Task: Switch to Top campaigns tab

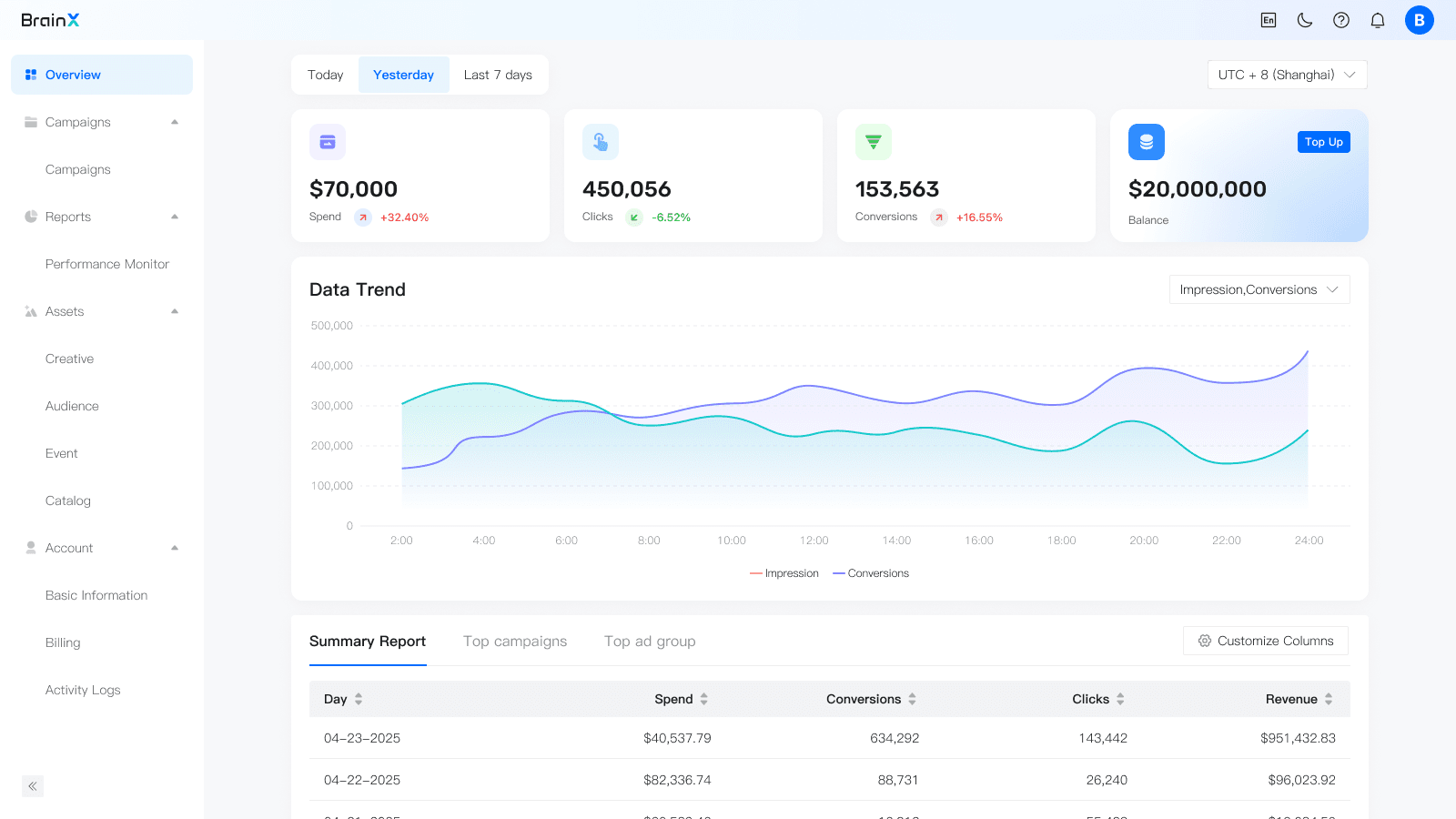Action: 515,642
